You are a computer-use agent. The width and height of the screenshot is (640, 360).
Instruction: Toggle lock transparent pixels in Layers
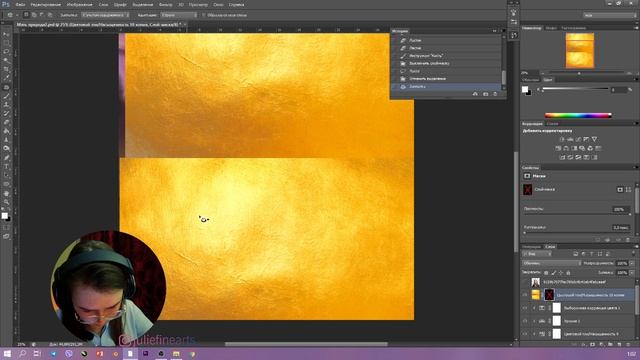pos(546,273)
